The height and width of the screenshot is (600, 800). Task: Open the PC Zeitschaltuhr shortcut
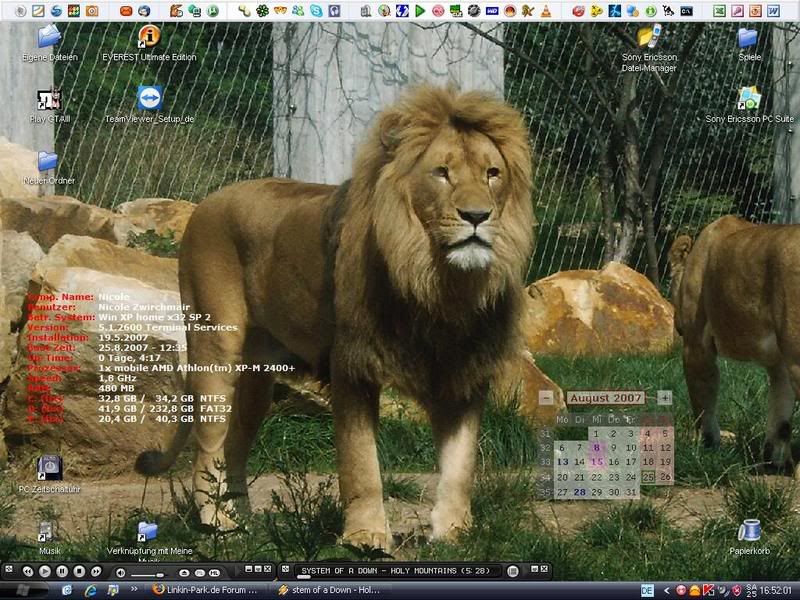click(x=48, y=469)
